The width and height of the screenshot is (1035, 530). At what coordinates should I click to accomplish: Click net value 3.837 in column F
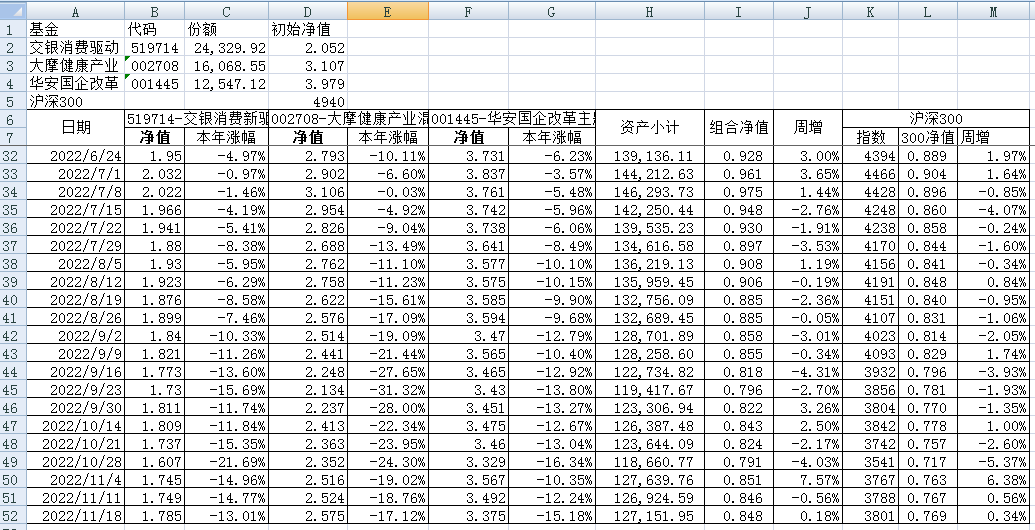click(x=469, y=174)
